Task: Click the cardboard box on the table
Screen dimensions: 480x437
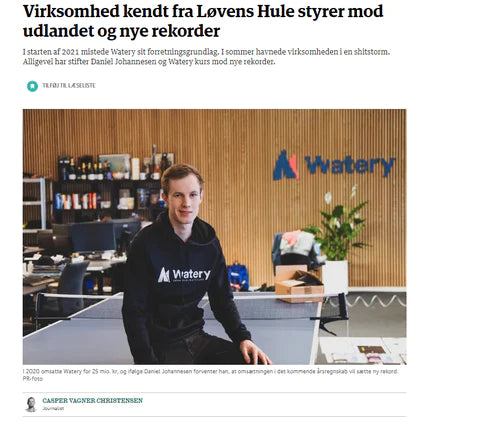Action: click(x=299, y=283)
